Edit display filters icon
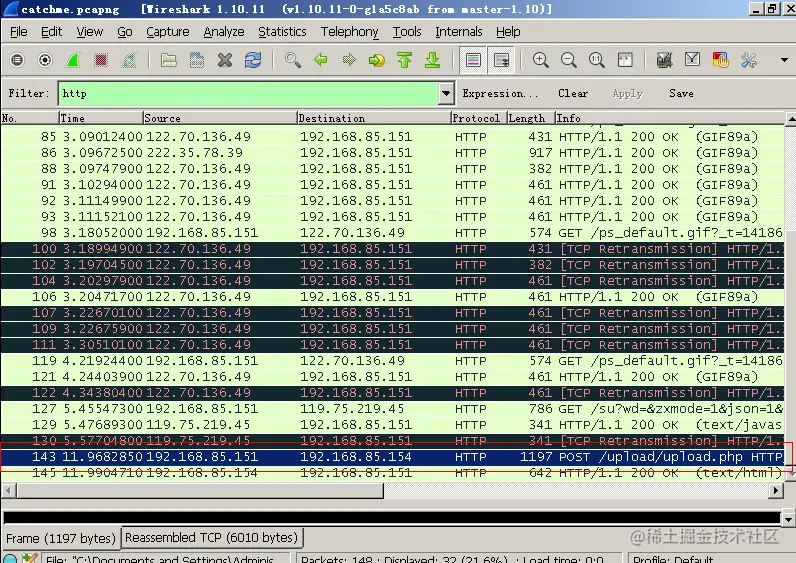This screenshot has height=563, width=796. coord(692,60)
